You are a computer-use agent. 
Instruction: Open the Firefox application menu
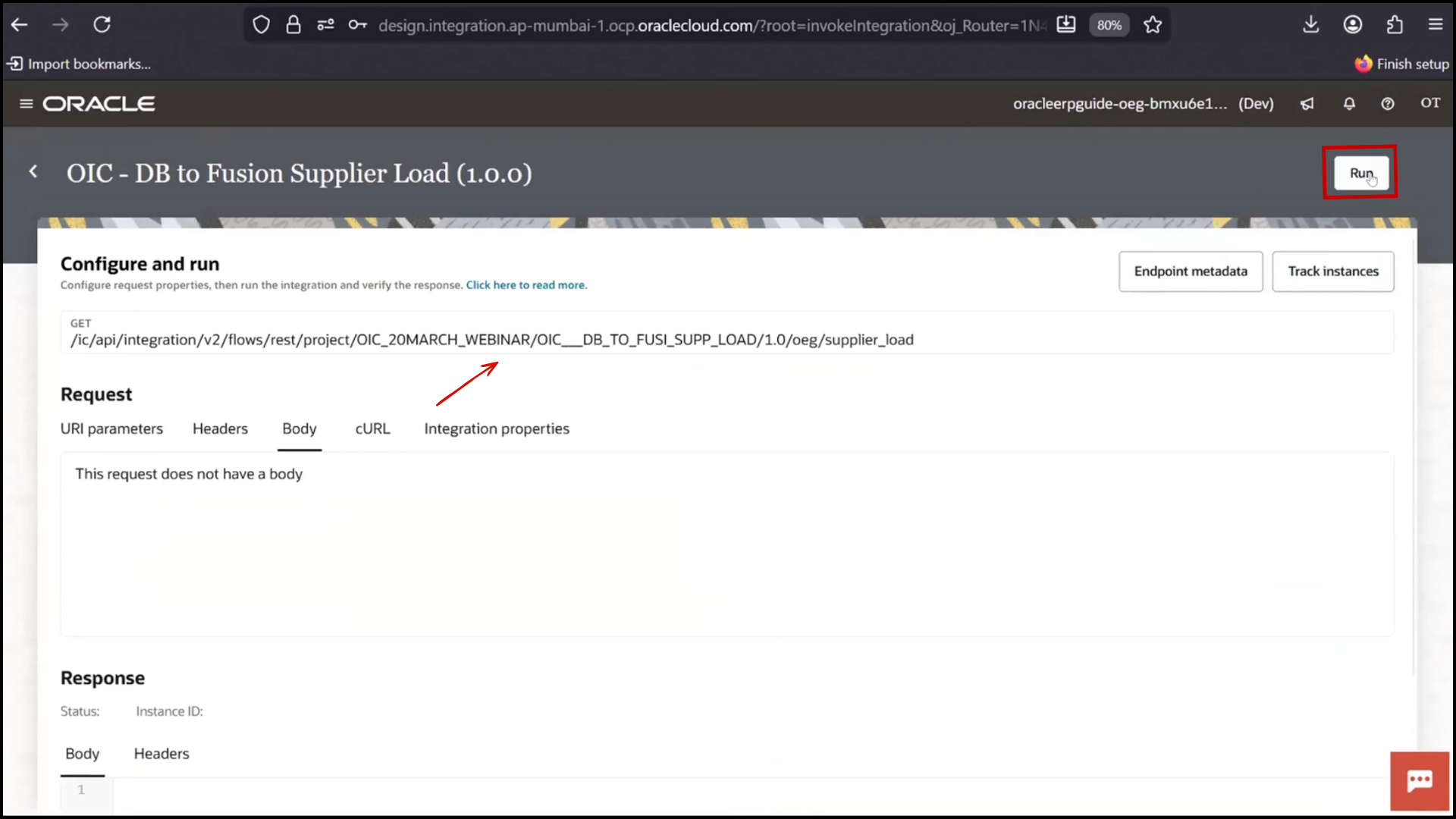coord(1436,25)
